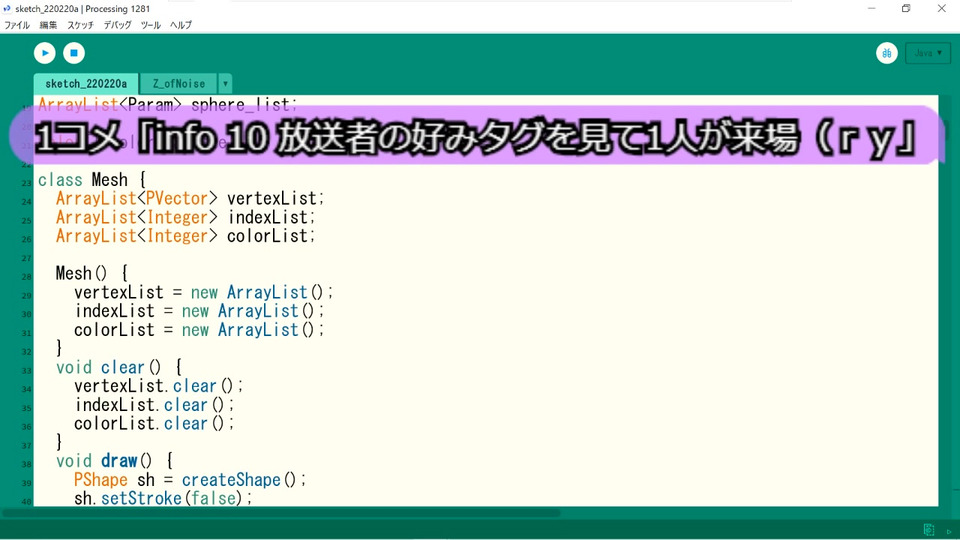Open the ヘルプ menu

coord(181,25)
